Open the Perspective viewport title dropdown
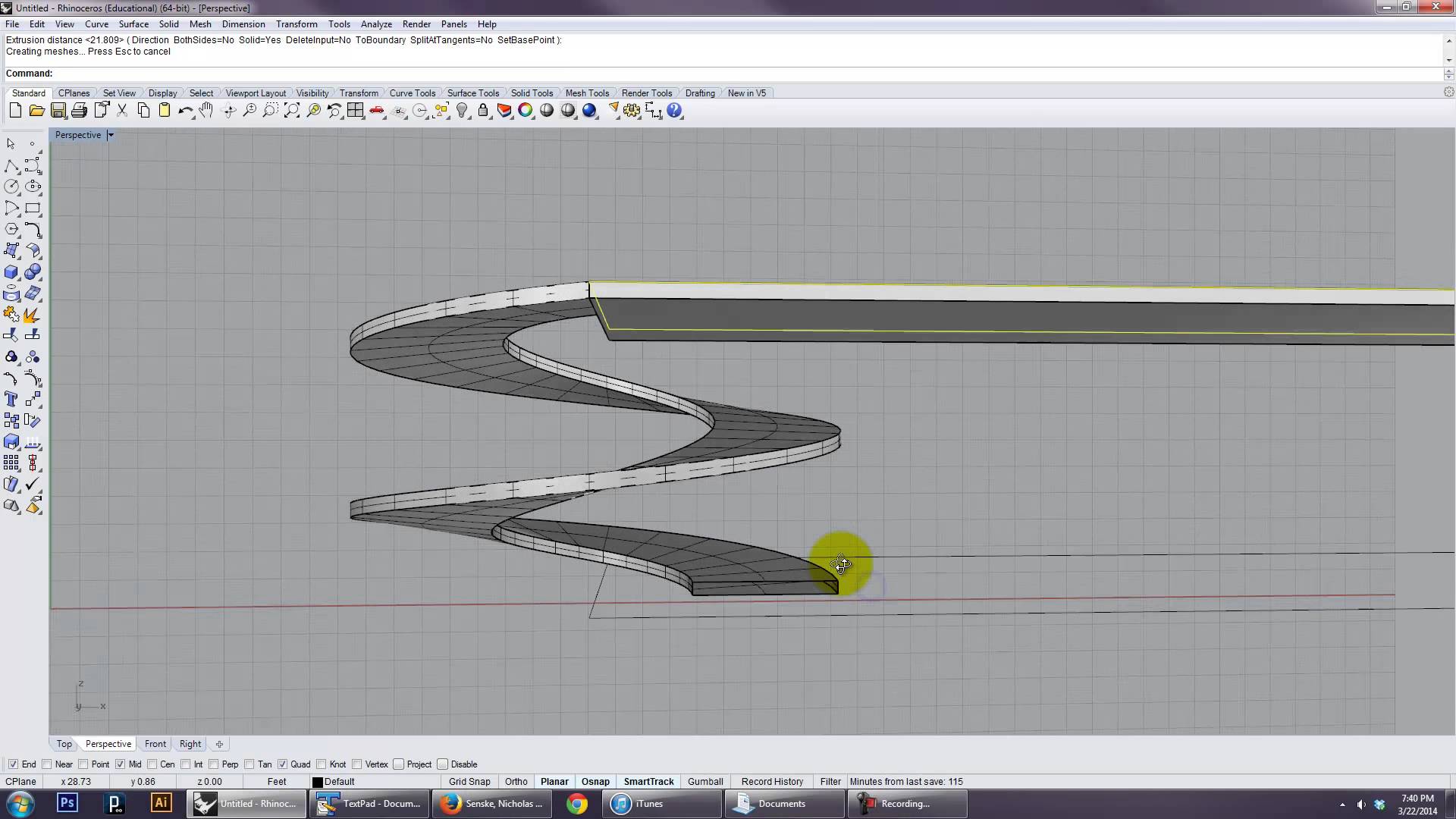 click(x=111, y=135)
